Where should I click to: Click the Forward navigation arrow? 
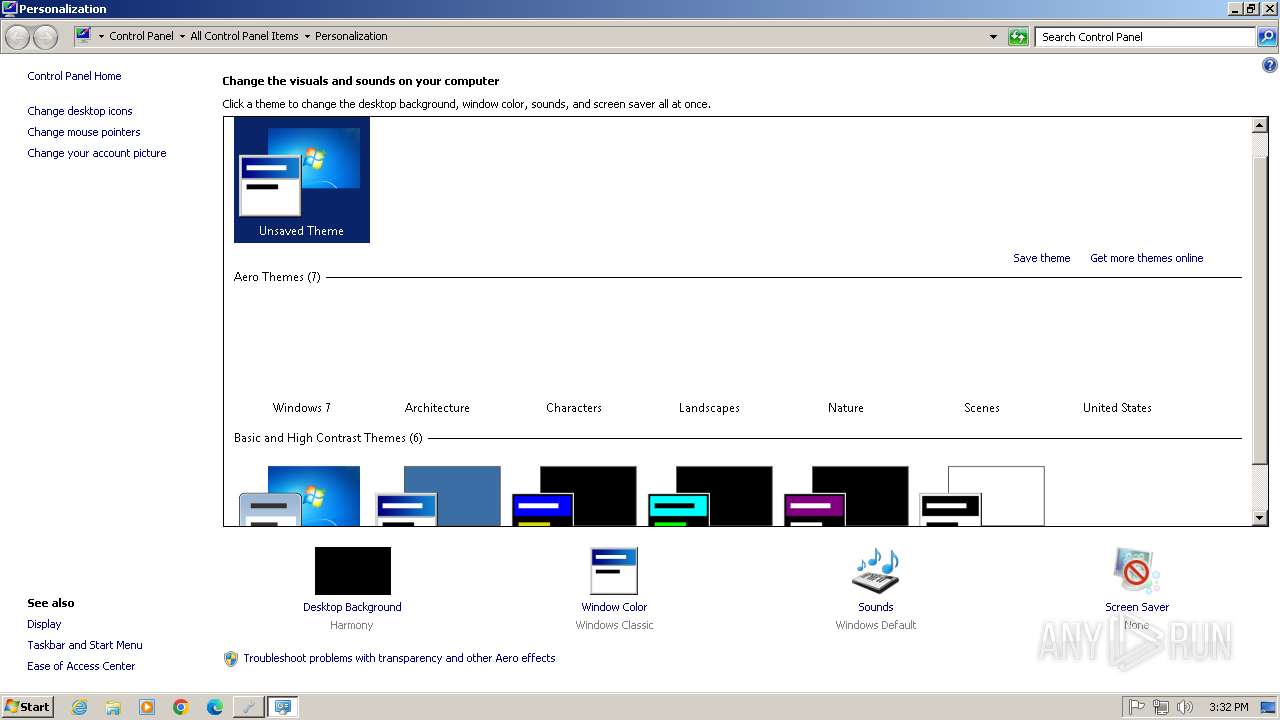46,37
